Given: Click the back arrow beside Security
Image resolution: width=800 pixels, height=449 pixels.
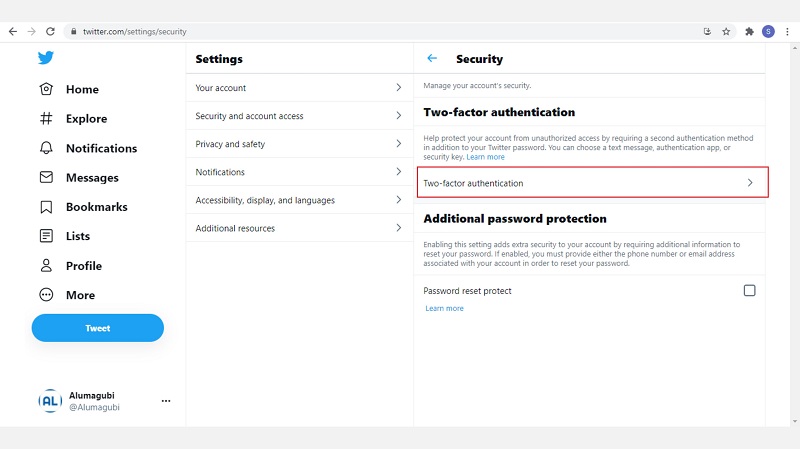Looking at the screenshot, I should [x=432, y=59].
